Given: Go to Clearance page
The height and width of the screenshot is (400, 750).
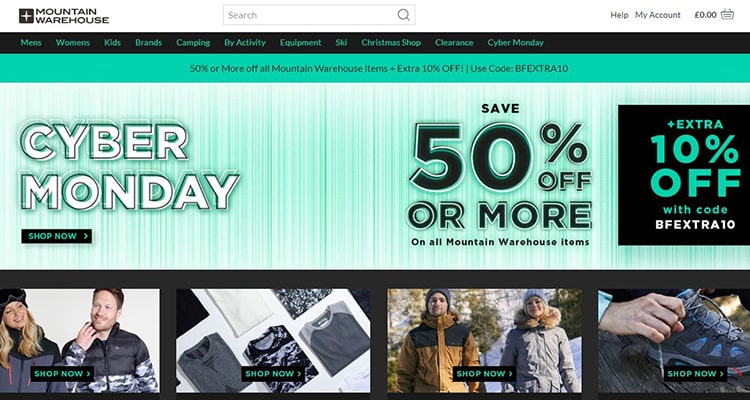Looking at the screenshot, I should pyautogui.click(x=454, y=43).
